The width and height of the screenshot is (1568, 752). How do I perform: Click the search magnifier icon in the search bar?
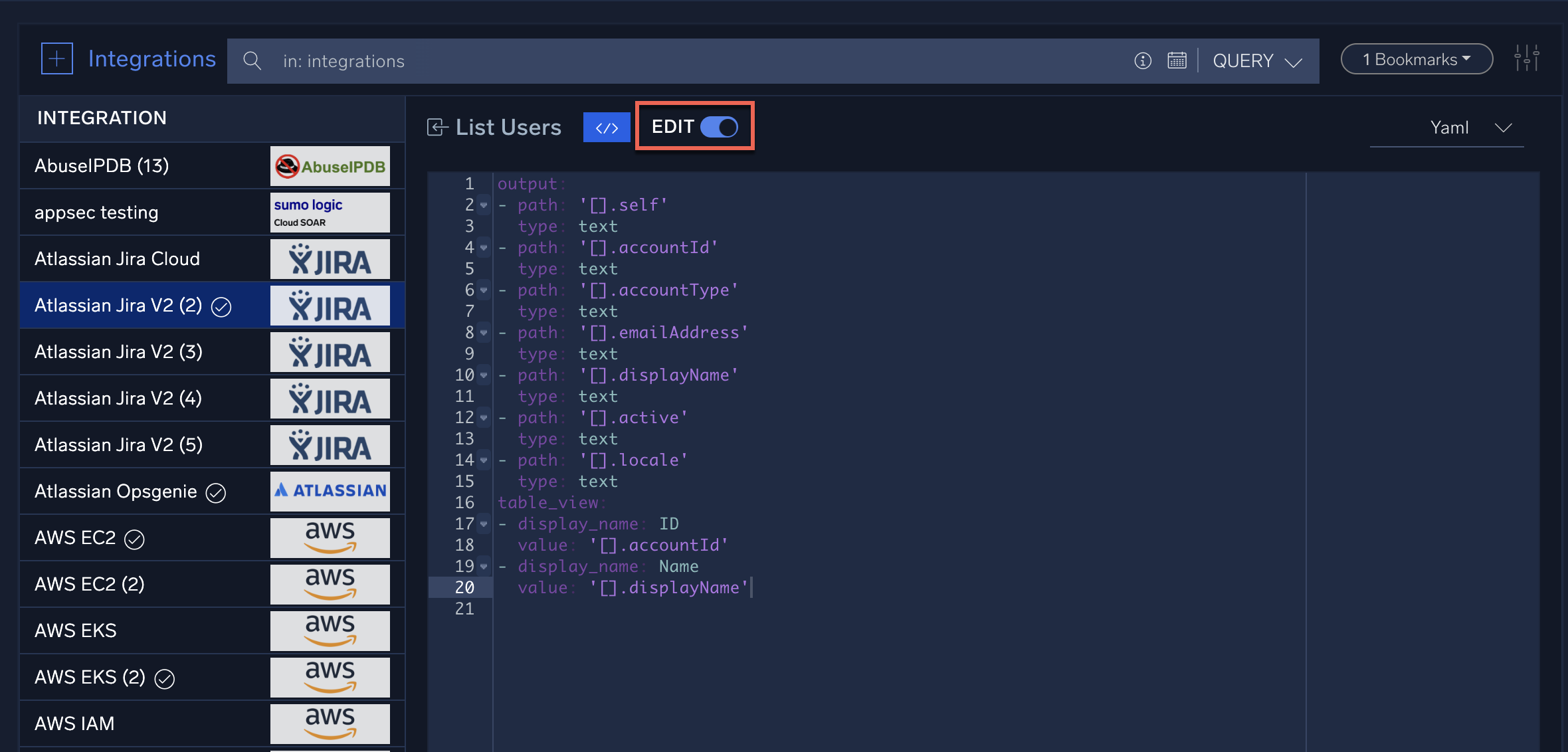[252, 60]
